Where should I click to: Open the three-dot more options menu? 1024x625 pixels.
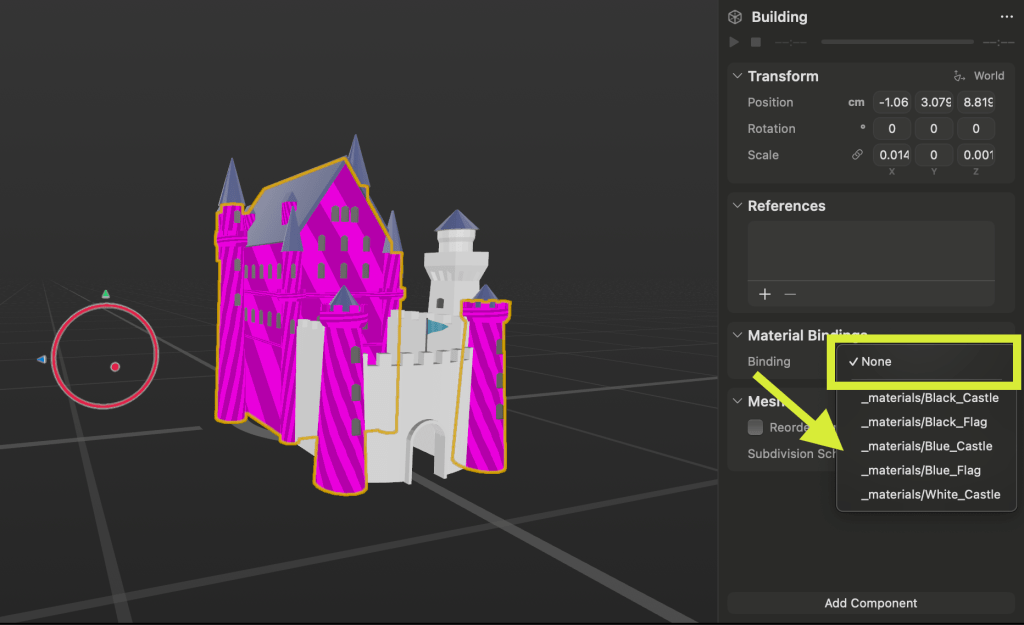click(x=1006, y=17)
